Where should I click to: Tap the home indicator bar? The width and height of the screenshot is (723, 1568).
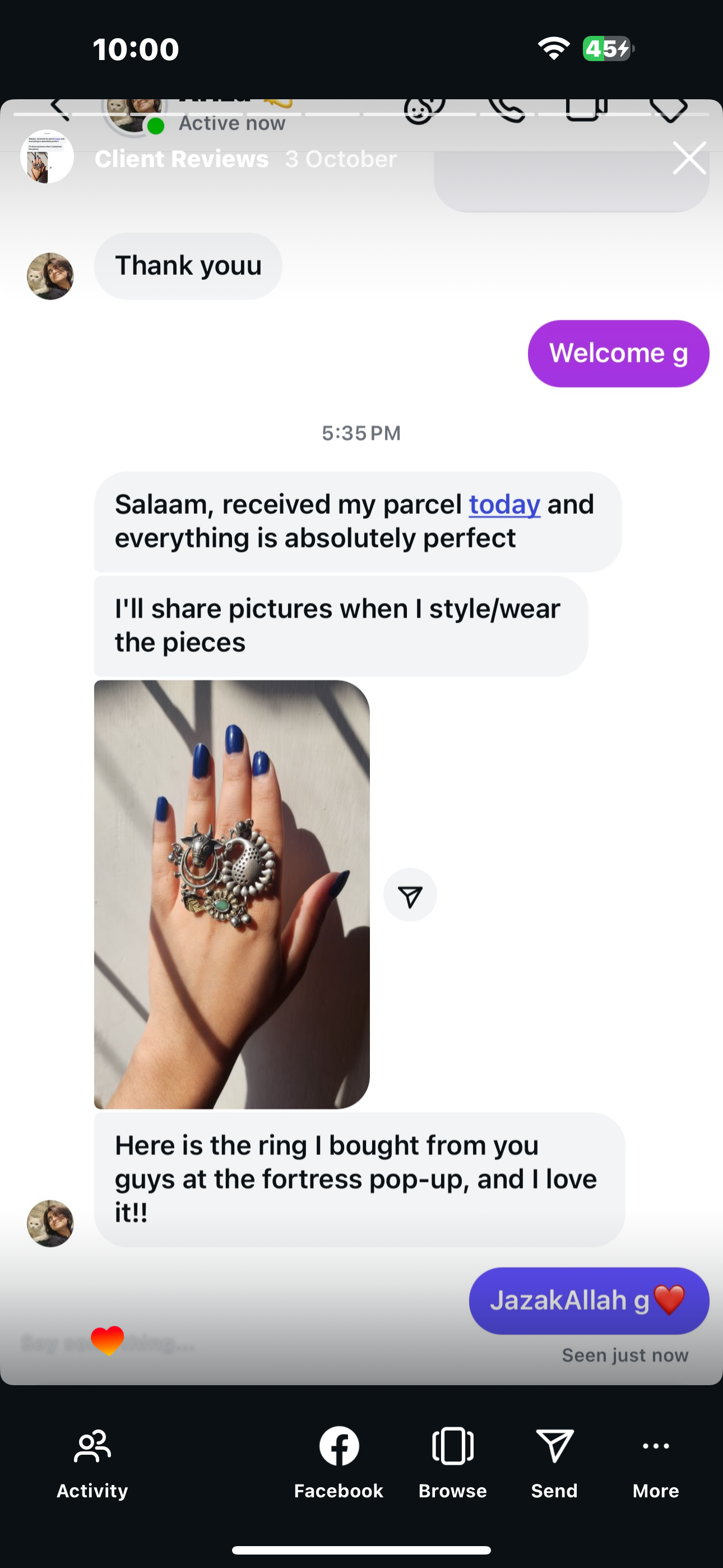tap(361, 1549)
